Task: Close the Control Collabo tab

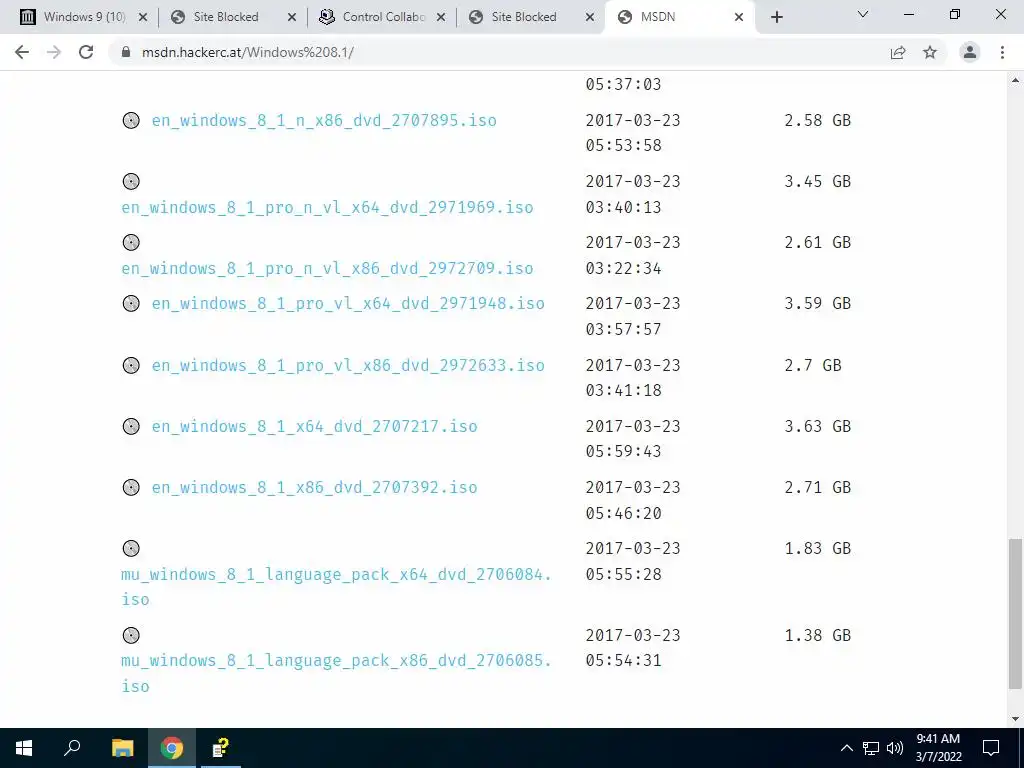Action: click(x=441, y=17)
